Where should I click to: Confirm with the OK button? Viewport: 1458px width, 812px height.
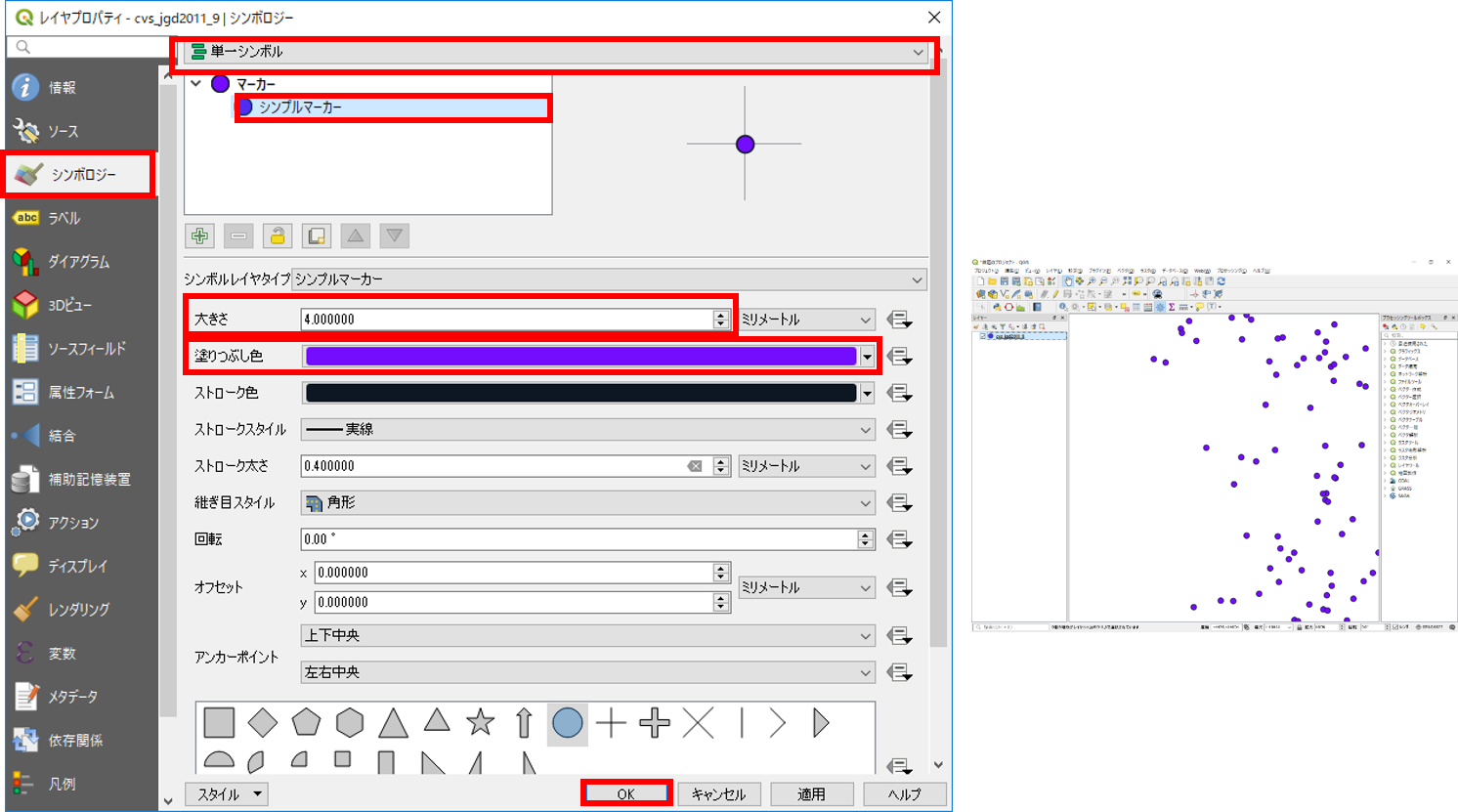tap(626, 794)
